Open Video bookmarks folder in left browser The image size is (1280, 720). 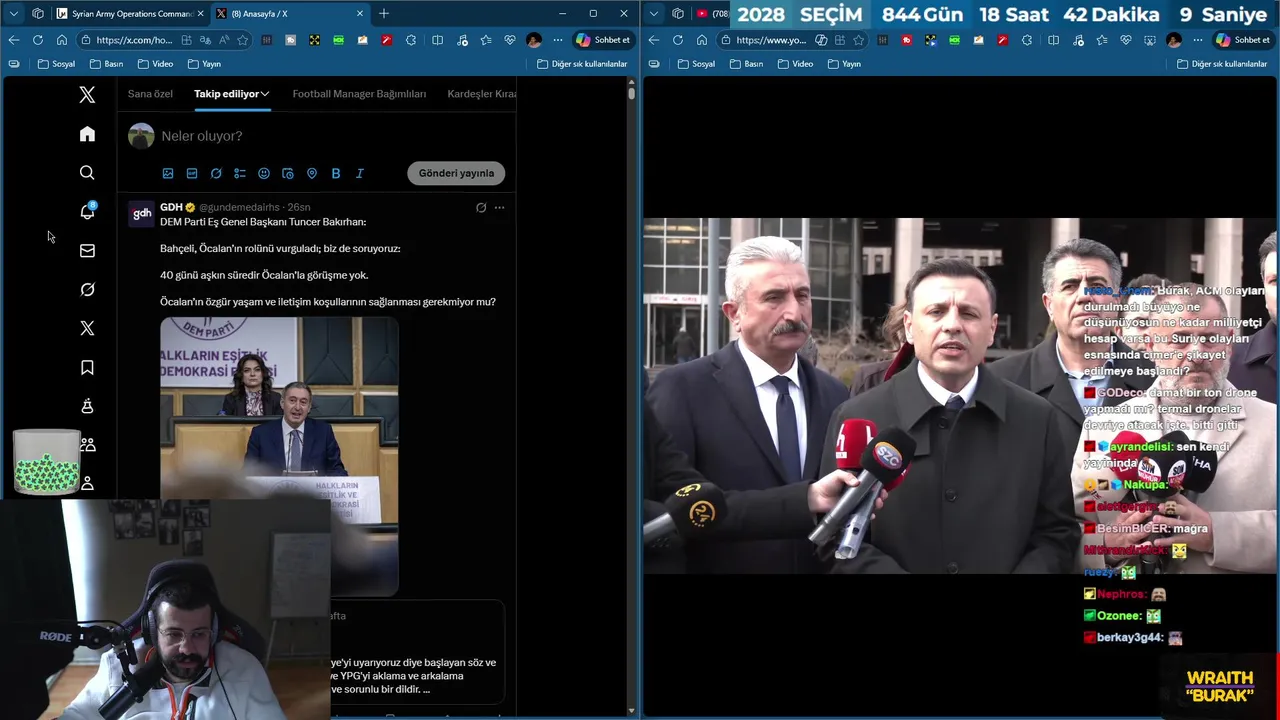point(155,64)
